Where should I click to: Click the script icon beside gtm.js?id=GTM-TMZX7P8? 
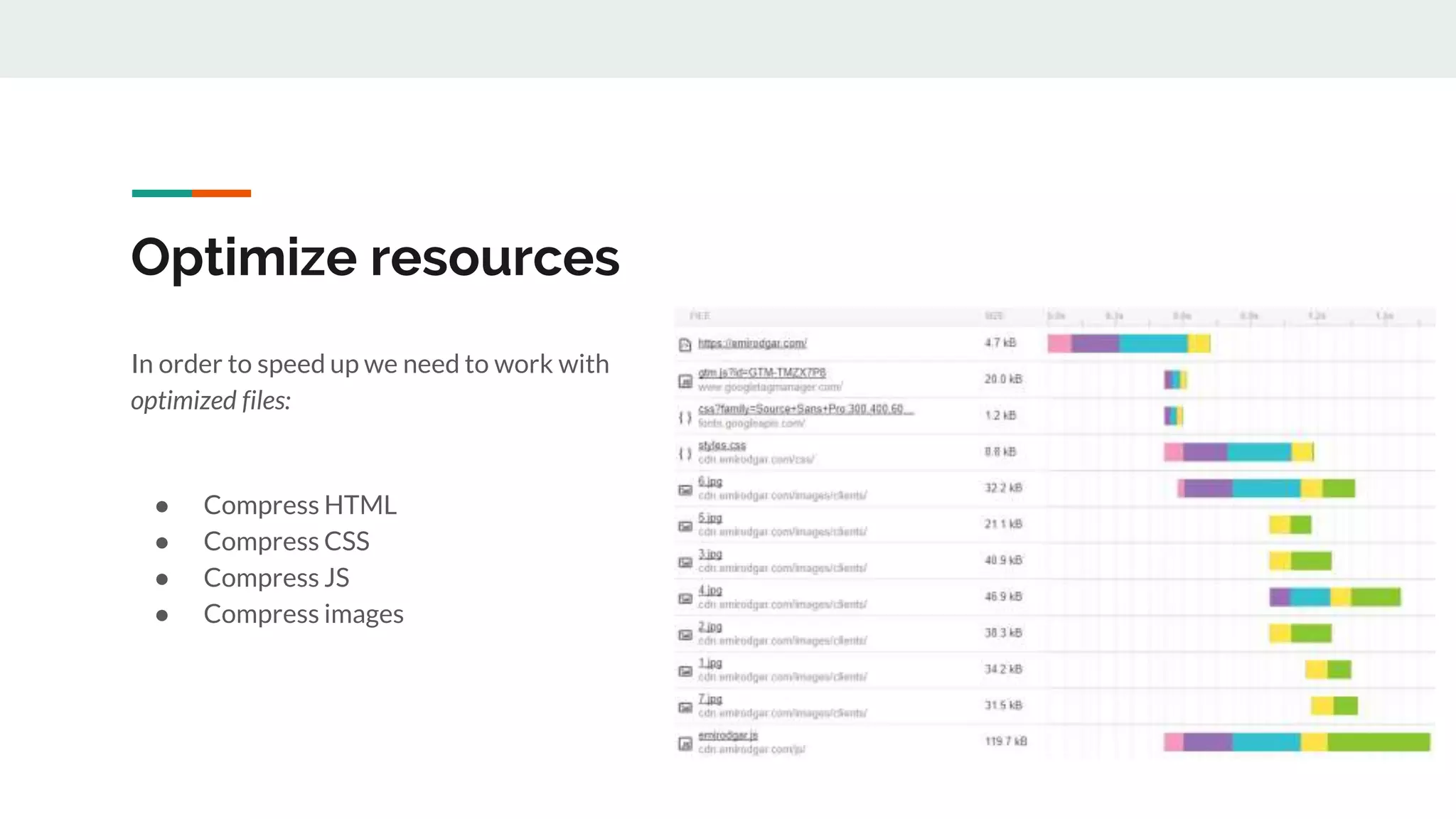(x=685, y=381)
